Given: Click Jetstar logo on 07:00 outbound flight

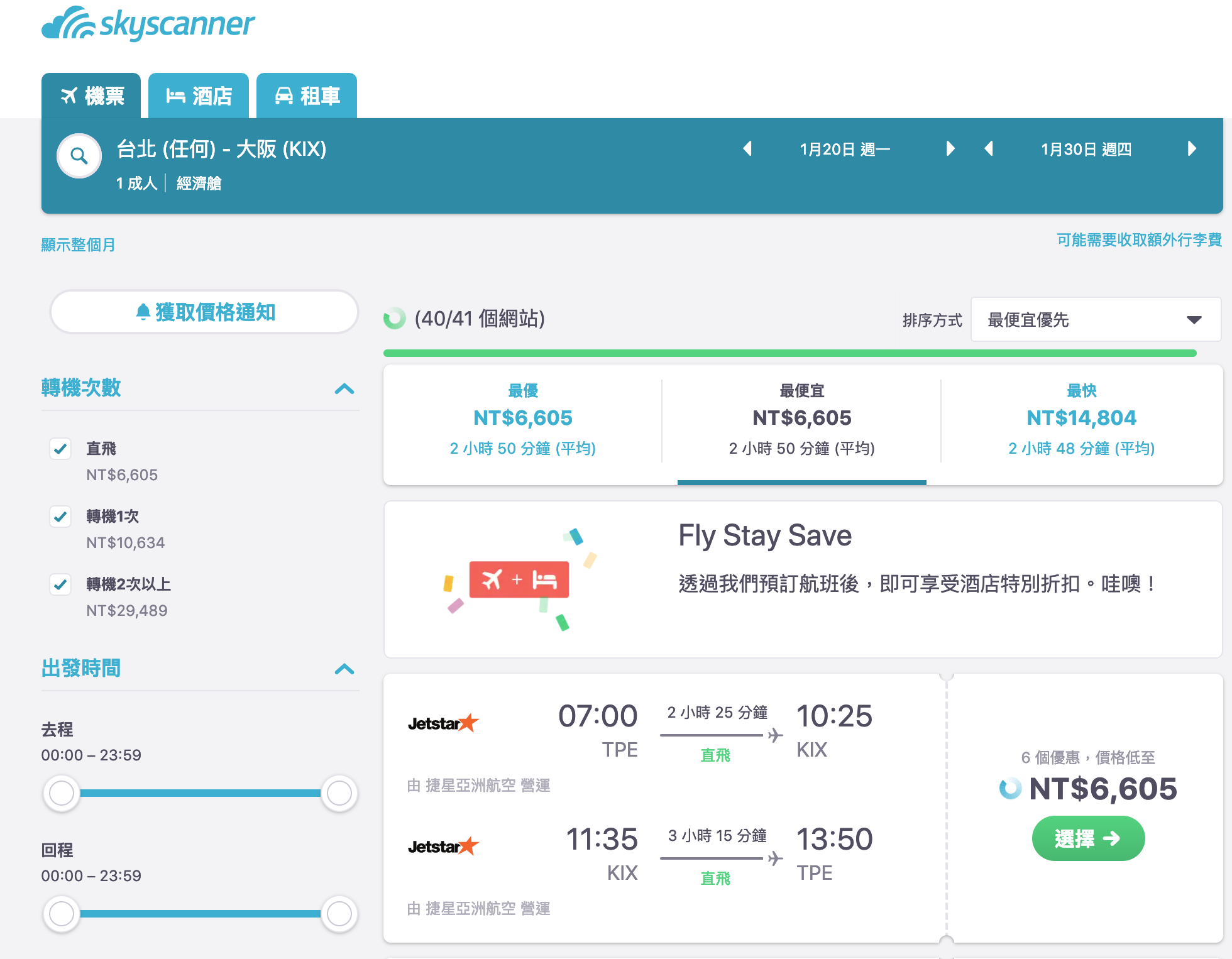Looking at the screenshot, I should click(444, 723).
